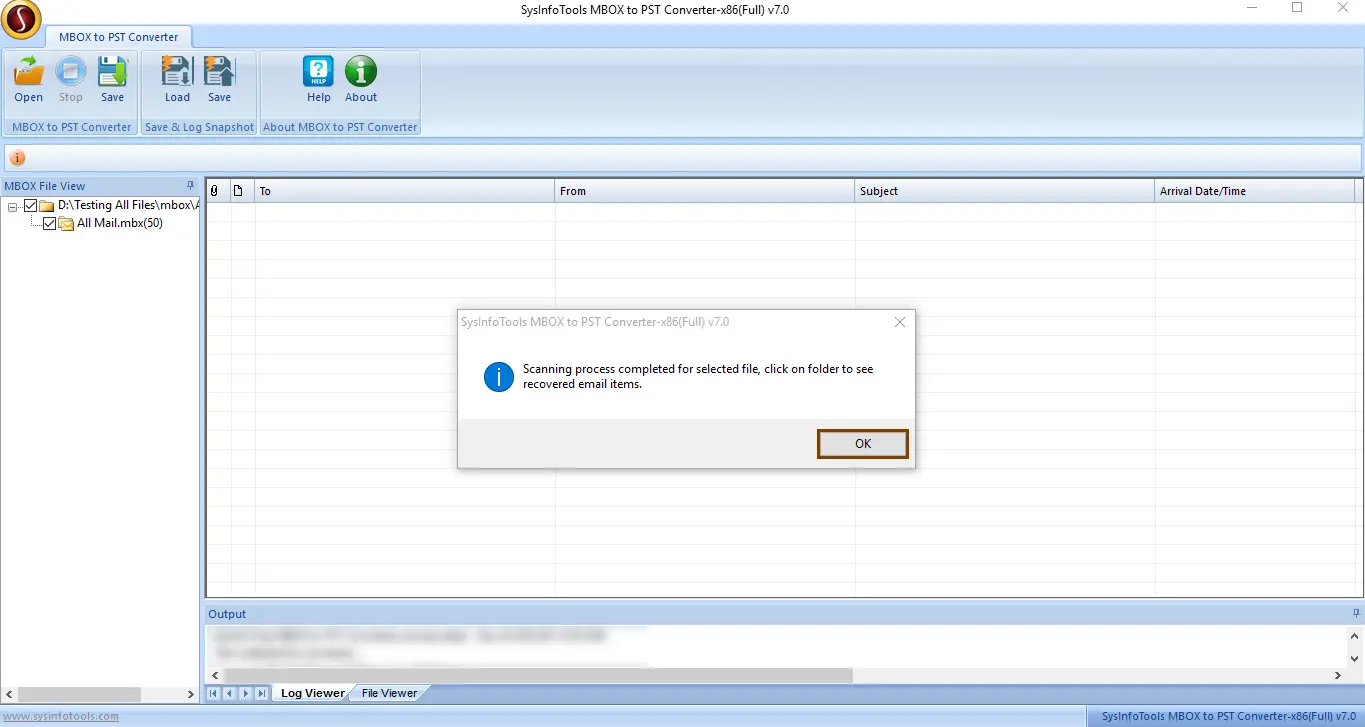This screenshot has height=727, width=1365.
Task: Click the 'About MBOX to PST Converter' group label
Action: (340, 127)
